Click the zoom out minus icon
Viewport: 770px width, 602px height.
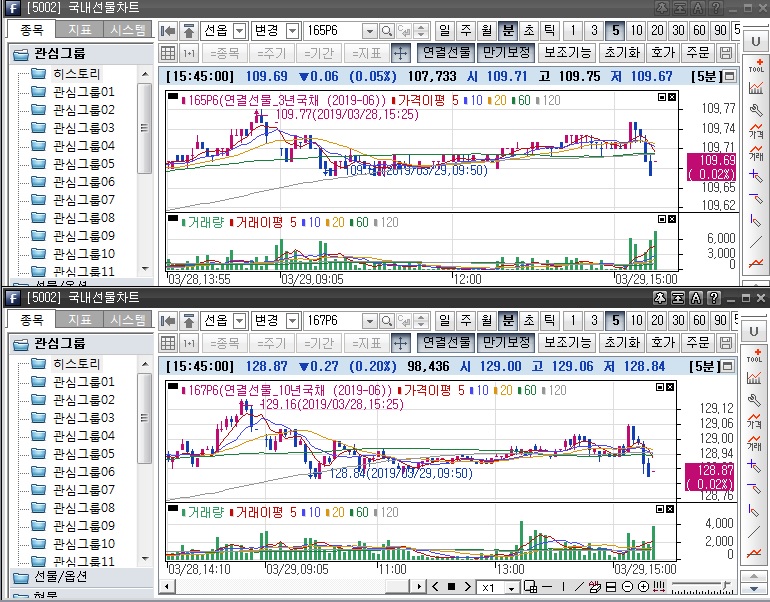[629, 586]
